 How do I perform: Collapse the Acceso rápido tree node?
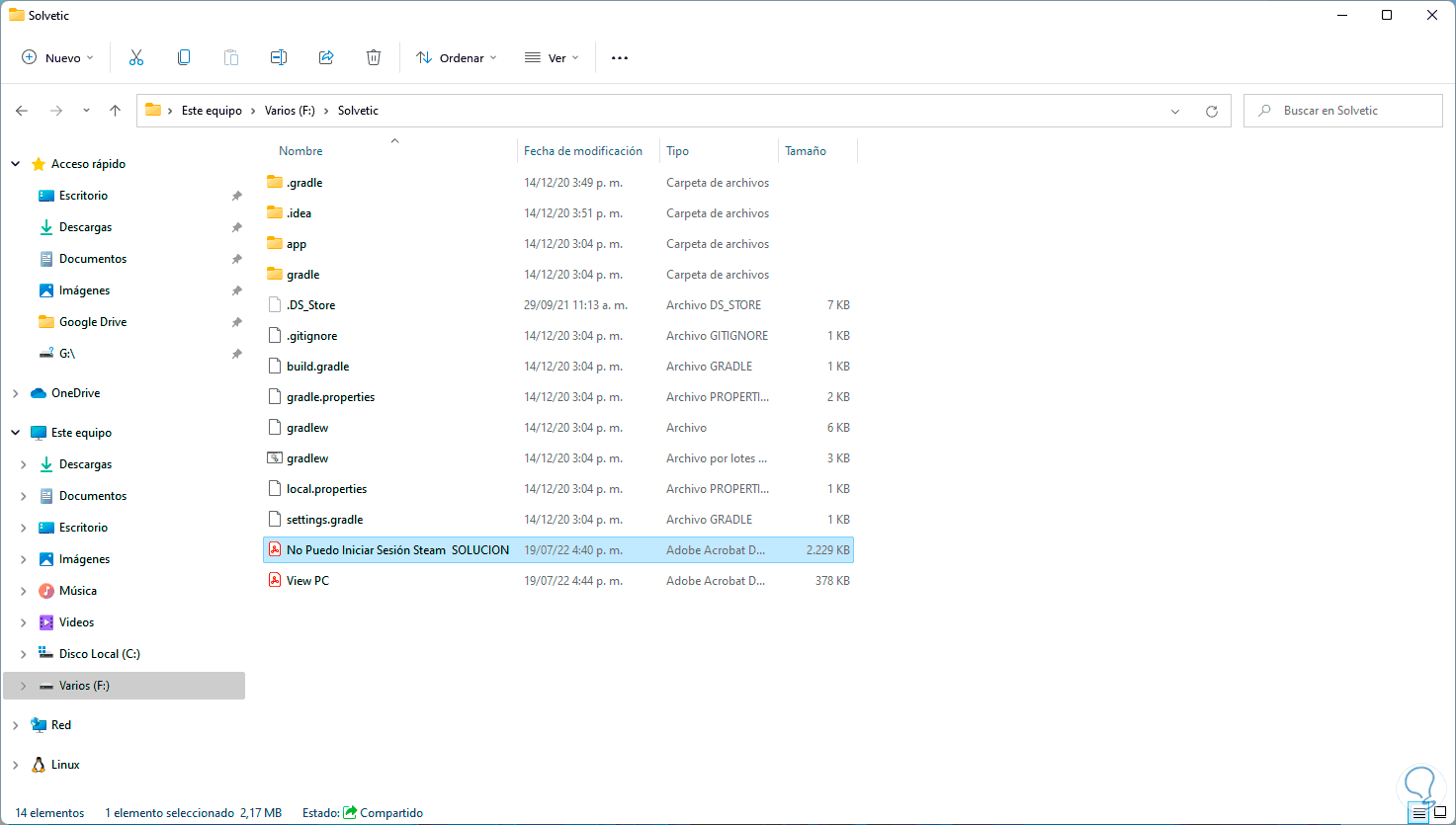(x=16, y=164)
